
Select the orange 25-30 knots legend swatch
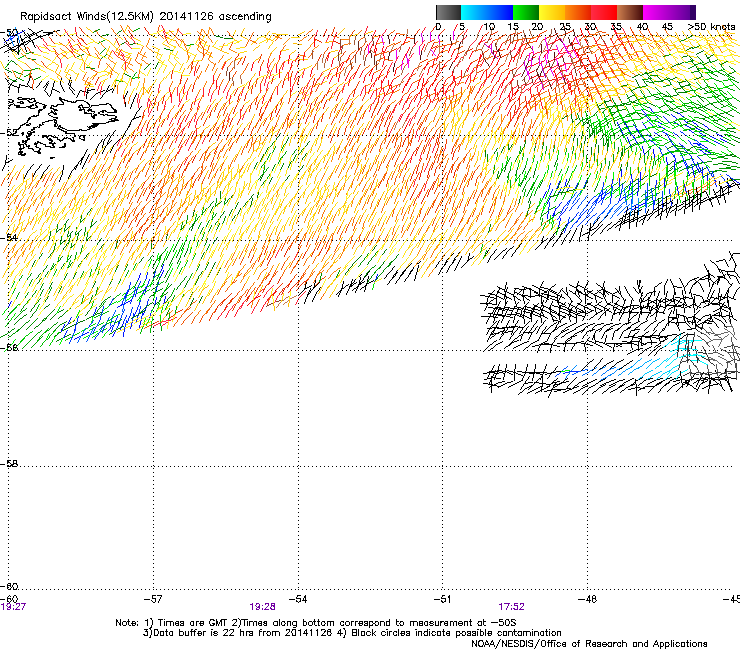pos(578,12)
